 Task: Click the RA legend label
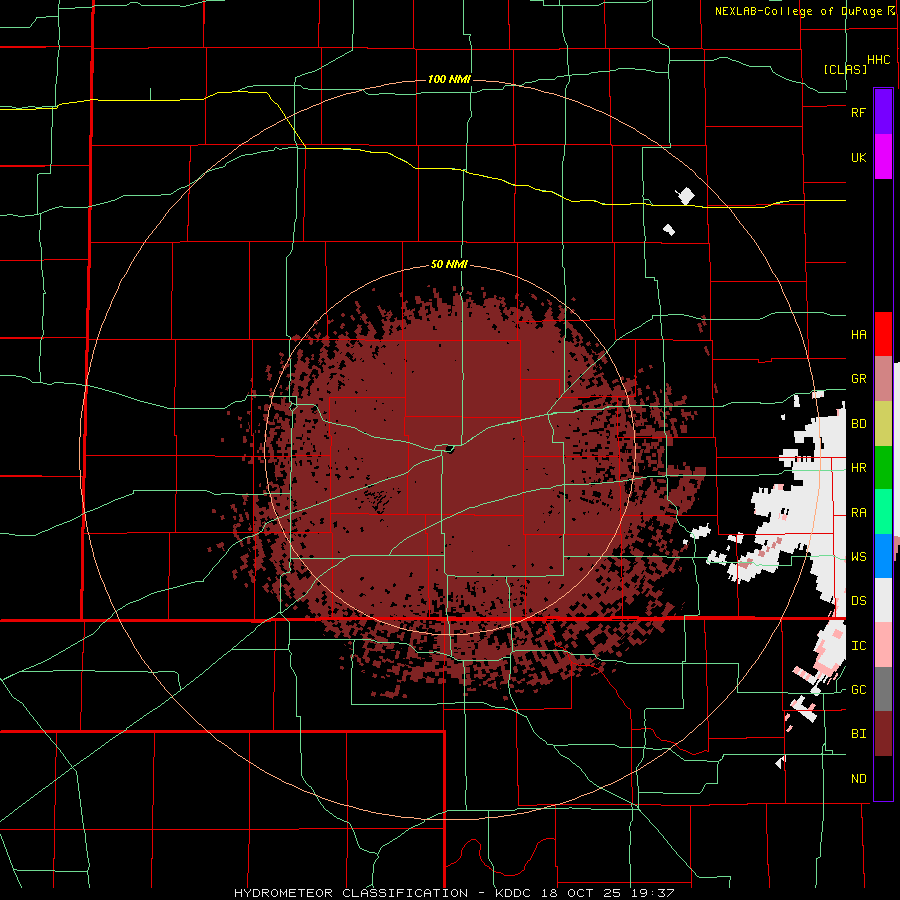click(x=858, y=513)
